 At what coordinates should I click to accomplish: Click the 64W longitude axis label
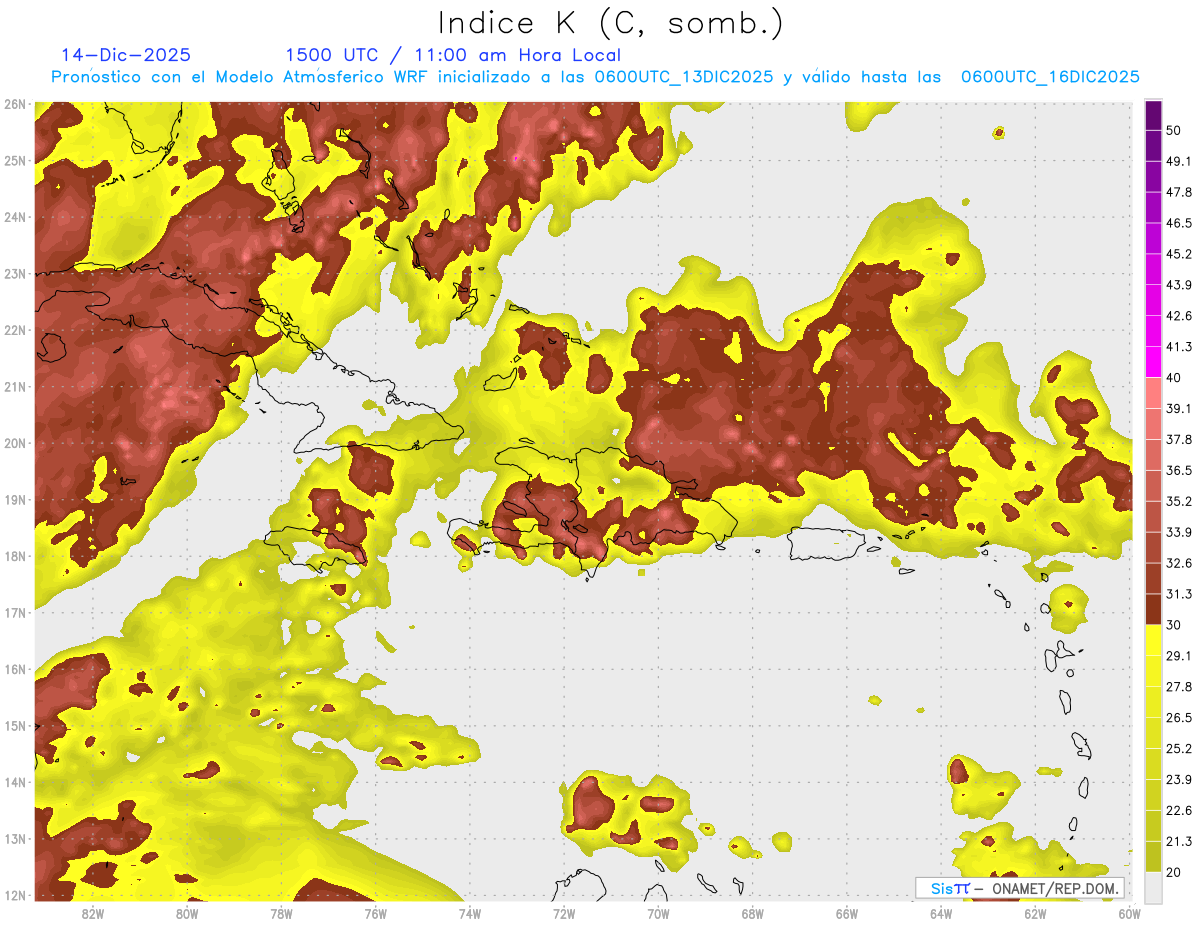coord(941,914)
